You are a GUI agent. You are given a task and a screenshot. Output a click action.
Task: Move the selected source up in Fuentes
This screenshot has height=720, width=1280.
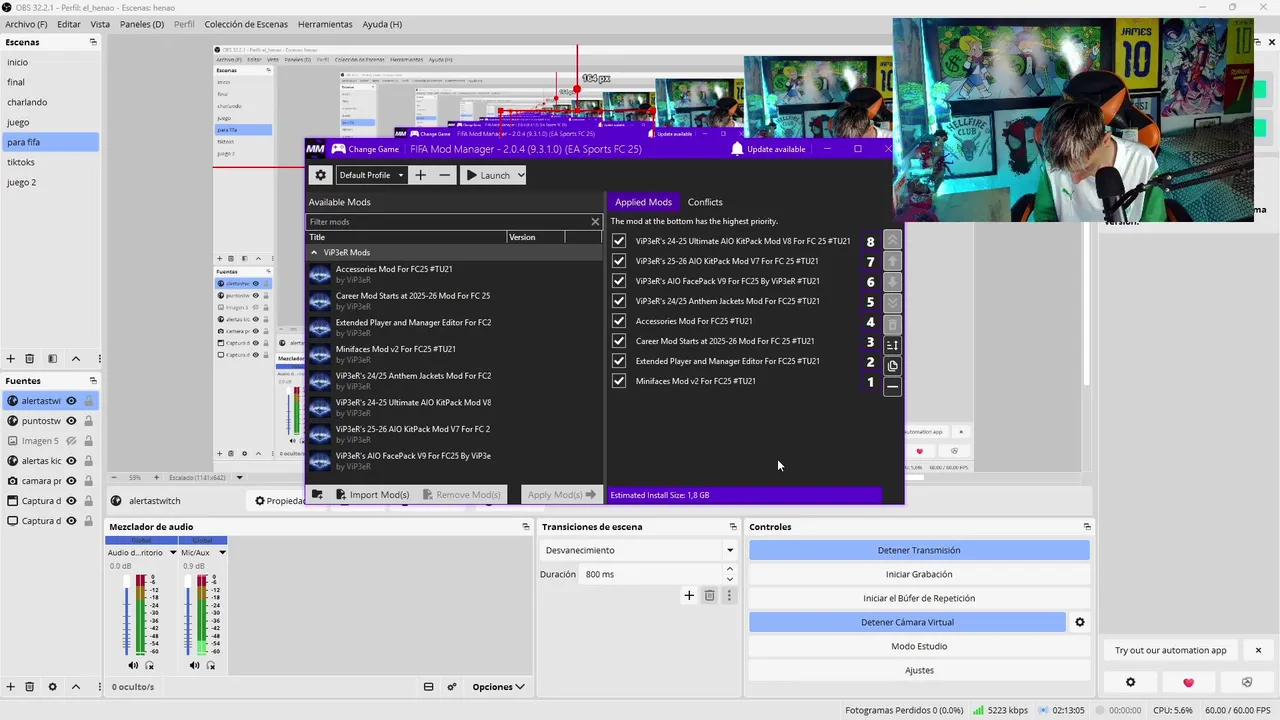[x=76, y=687]
